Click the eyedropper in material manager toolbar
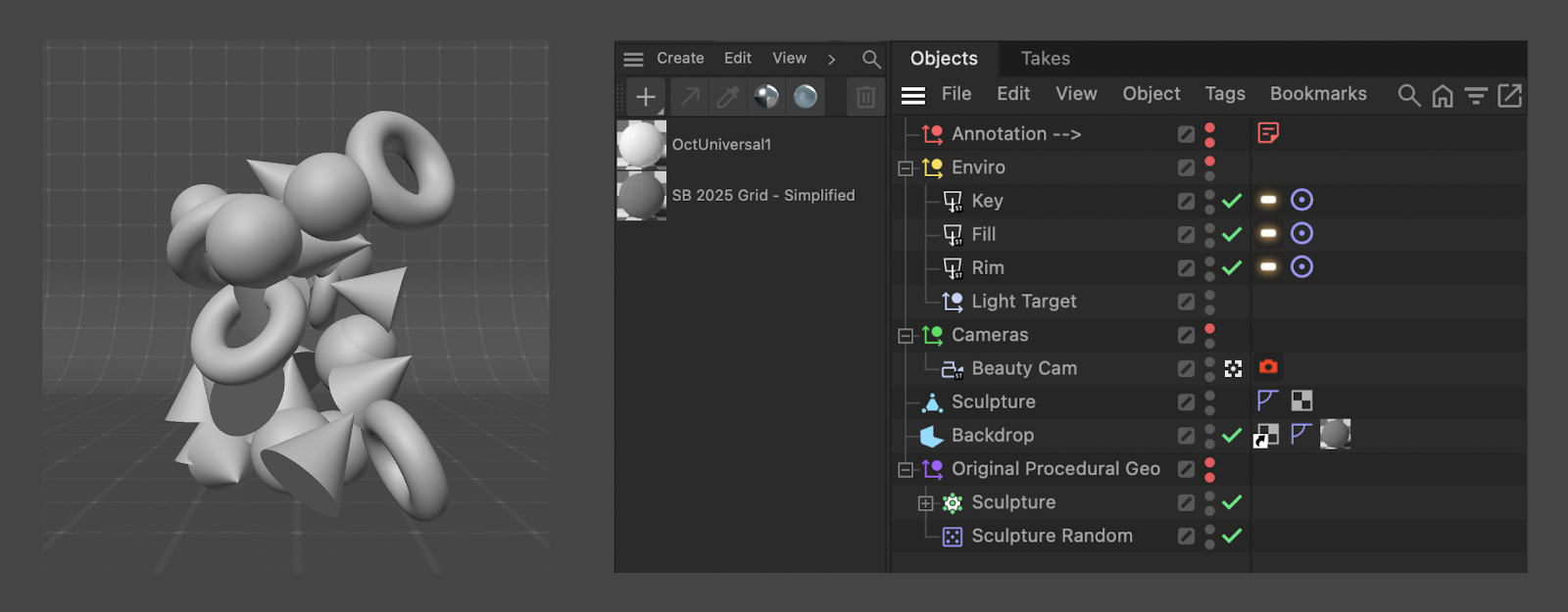 728,97
